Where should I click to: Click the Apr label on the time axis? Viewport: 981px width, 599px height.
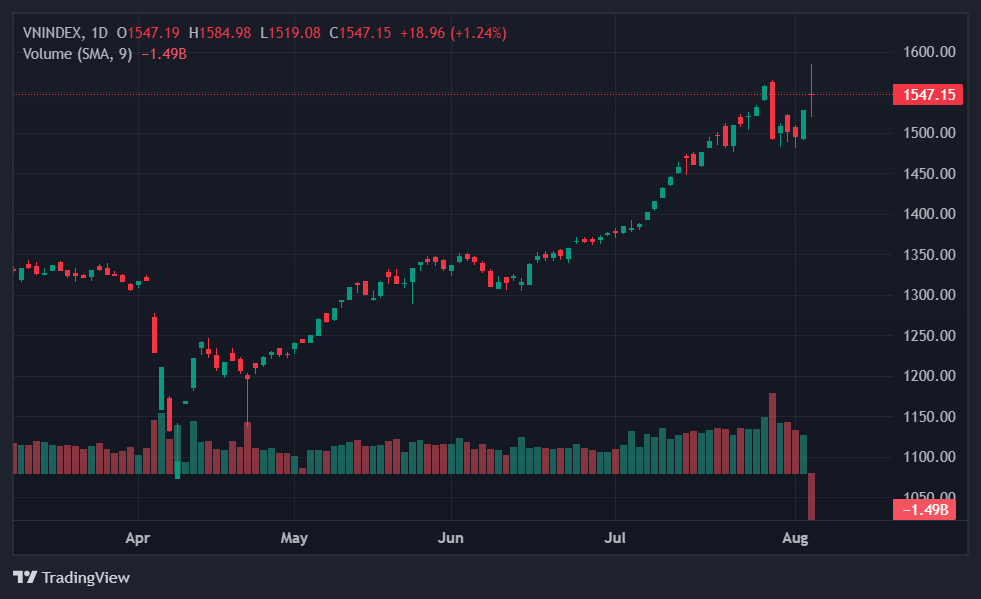tap(138, 538)
